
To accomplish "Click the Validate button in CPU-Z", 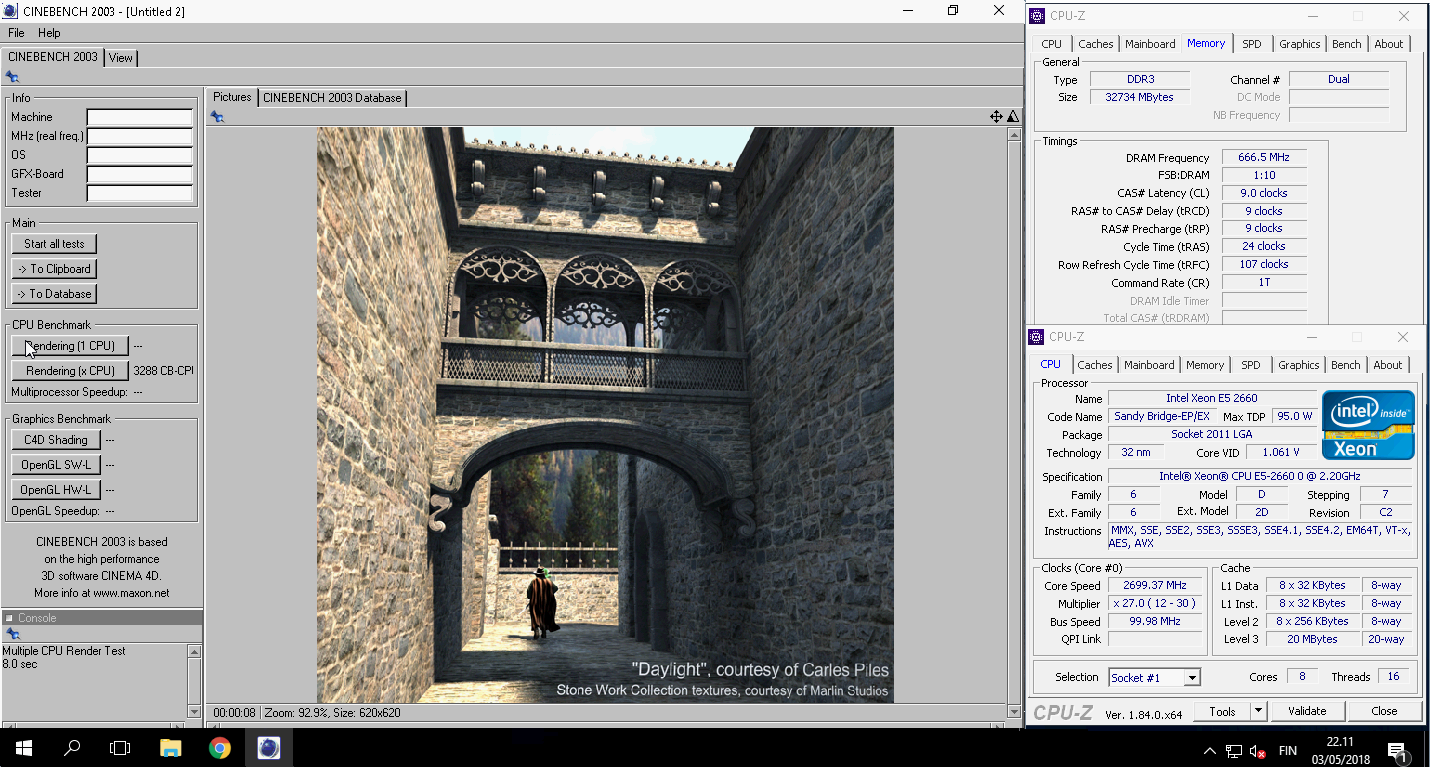I will 1307,711.
